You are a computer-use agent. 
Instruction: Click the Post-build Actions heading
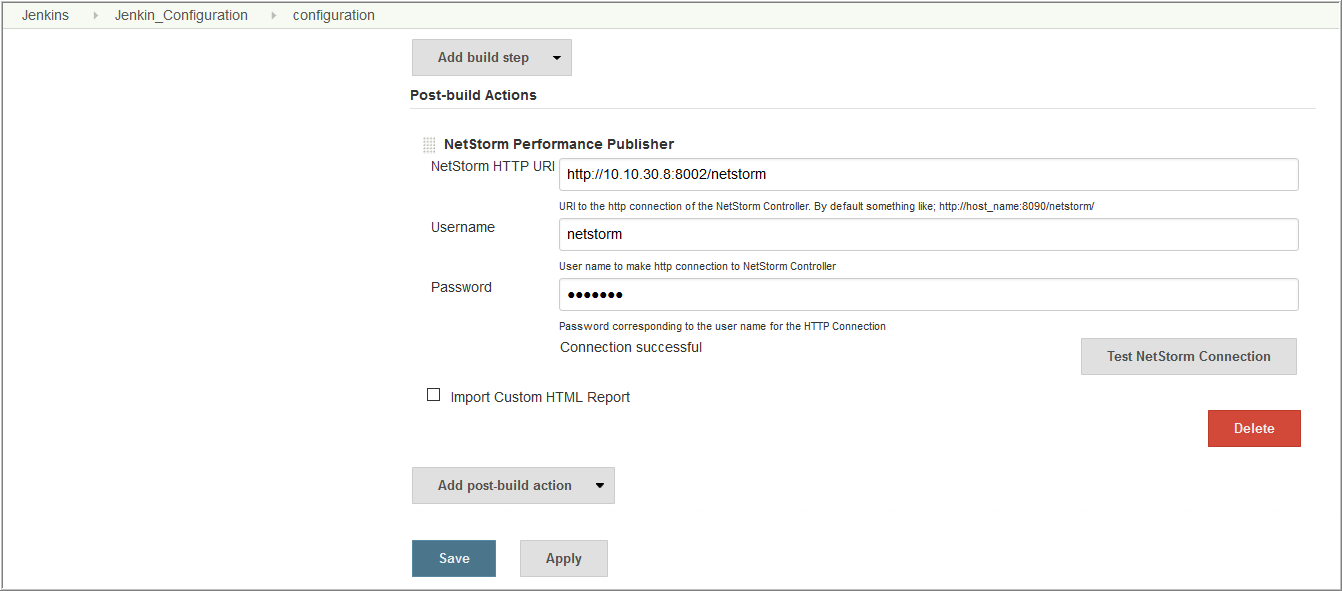[x=473, y=95]
